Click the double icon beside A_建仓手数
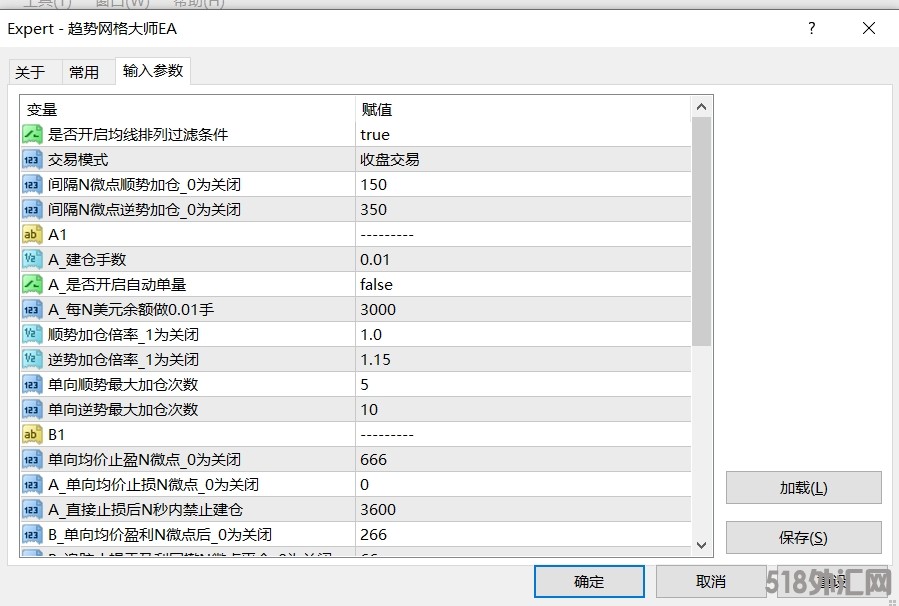Image resolution: width=899 pixels, height=606 pixels. tap(32, 259)
